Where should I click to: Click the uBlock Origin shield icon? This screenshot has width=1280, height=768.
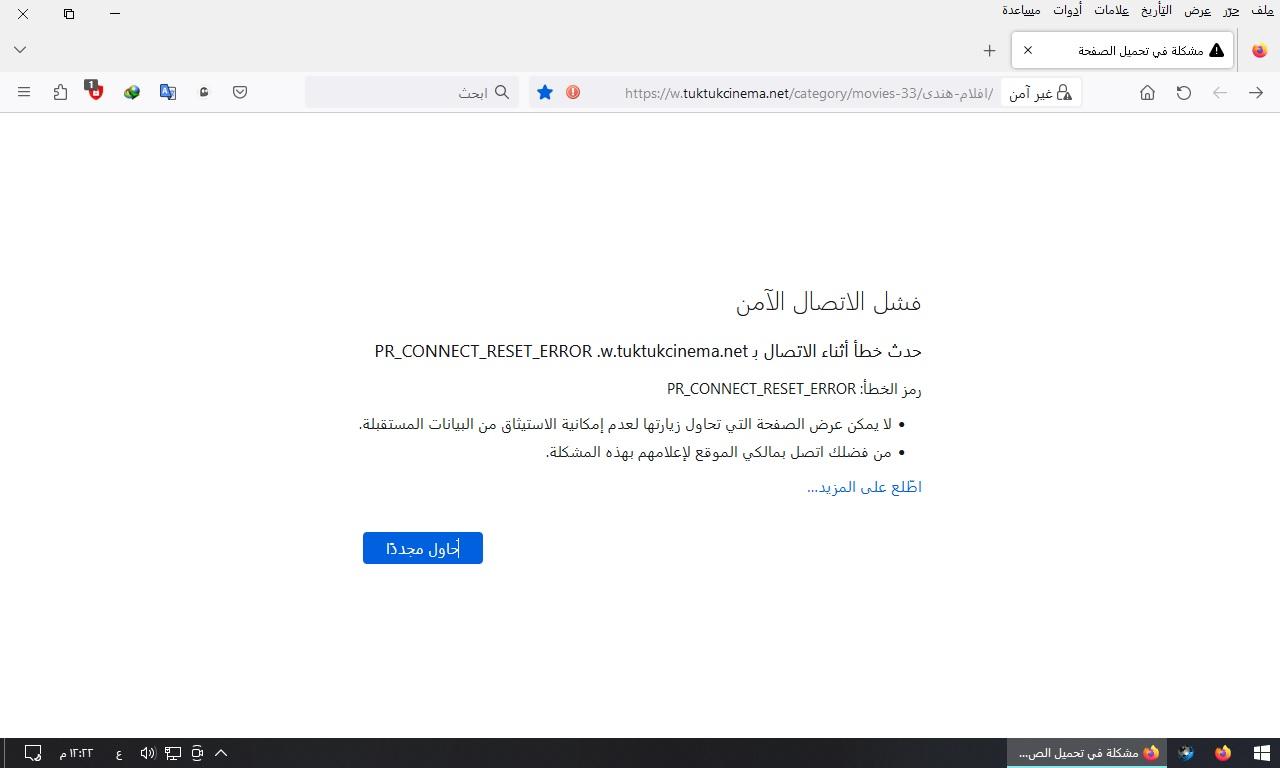click(x=94, y=91)
